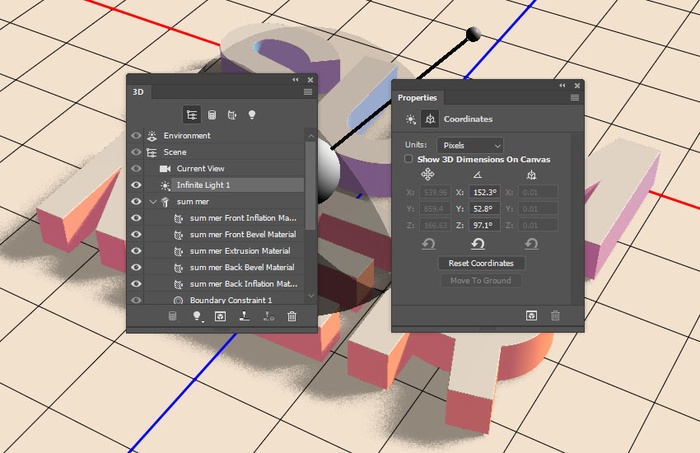
Task: Filter 3D panel by whole scene
Action: (192, 115)
